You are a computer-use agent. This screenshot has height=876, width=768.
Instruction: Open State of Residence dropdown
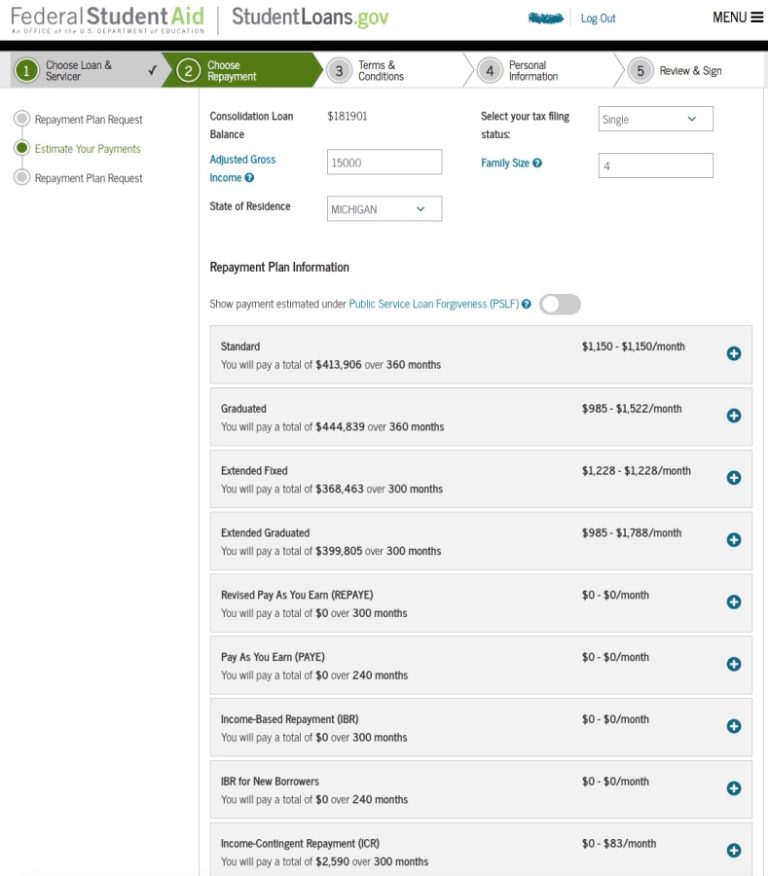(x=384, y=209)
